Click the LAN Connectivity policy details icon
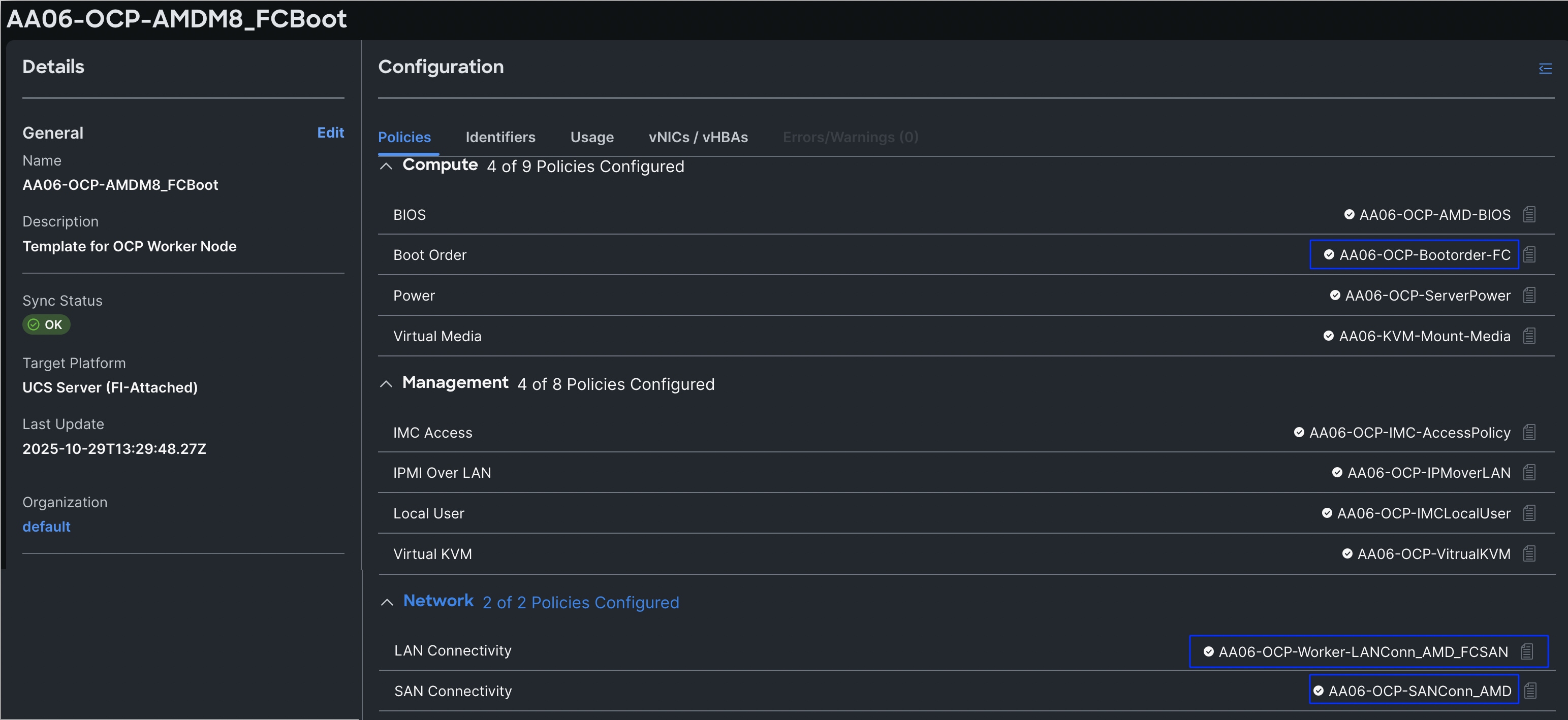Screen dimensions: 1568x720 1527,652
